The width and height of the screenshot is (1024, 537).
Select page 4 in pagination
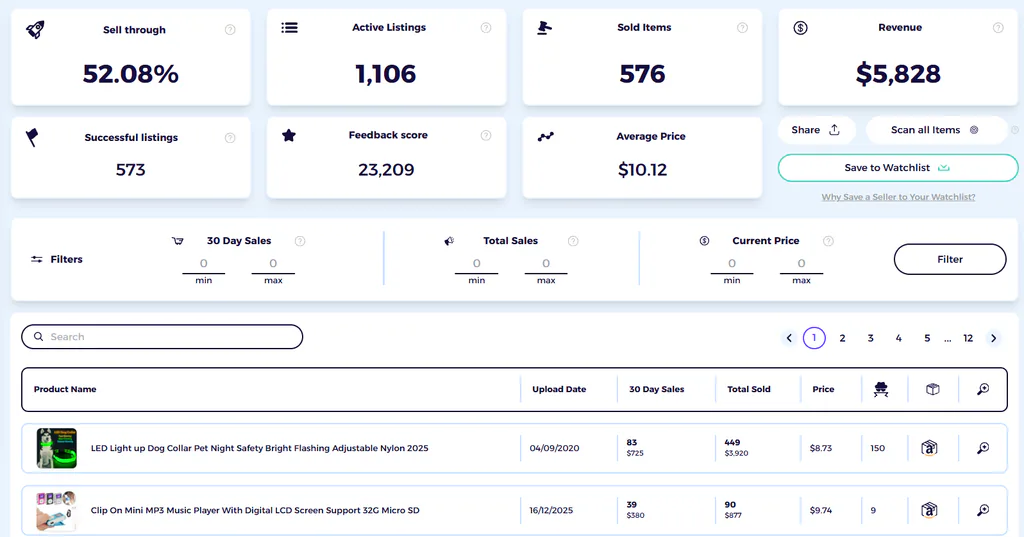899,338
